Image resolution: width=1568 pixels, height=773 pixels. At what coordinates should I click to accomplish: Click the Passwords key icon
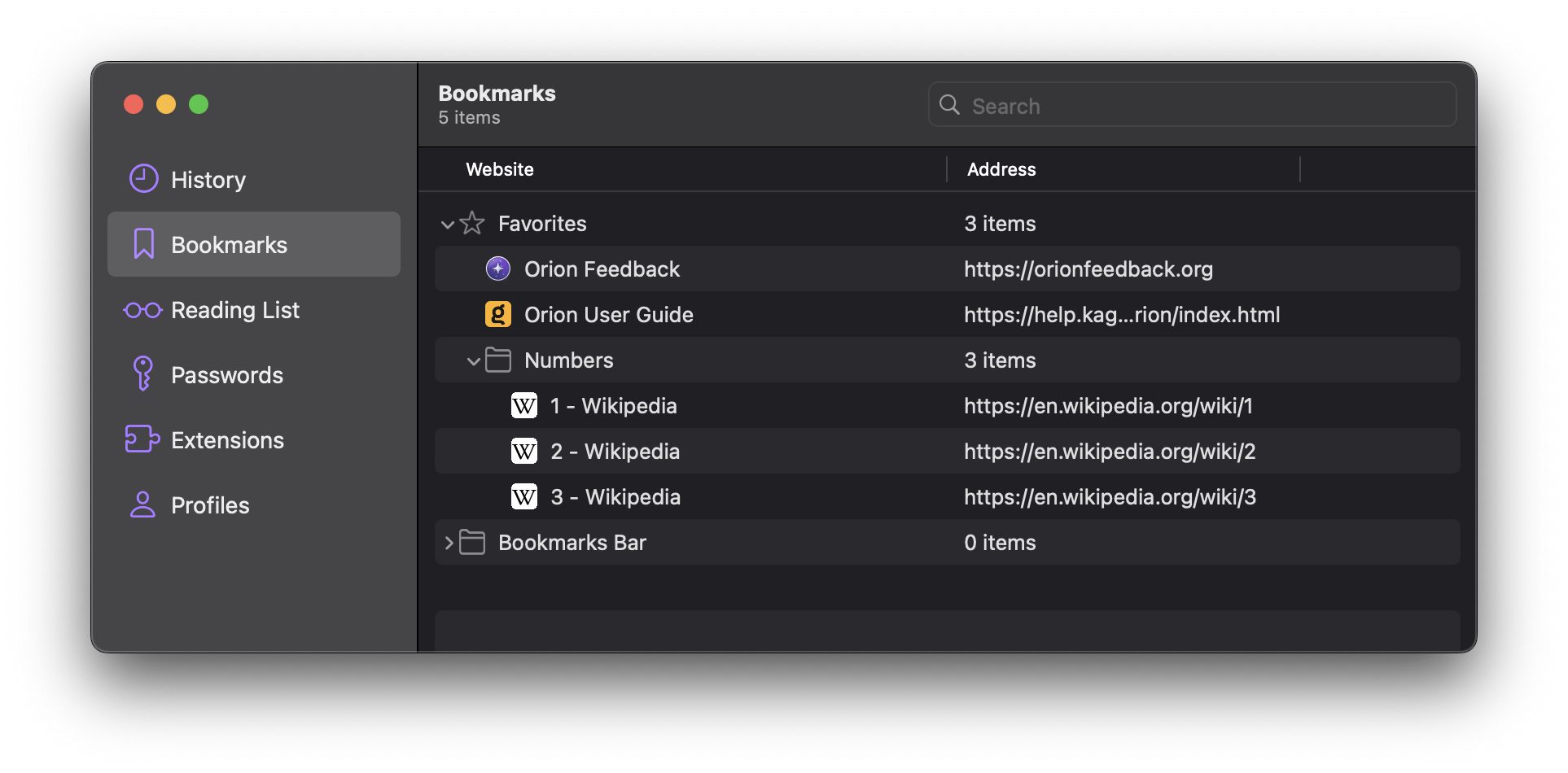[143, 374]
